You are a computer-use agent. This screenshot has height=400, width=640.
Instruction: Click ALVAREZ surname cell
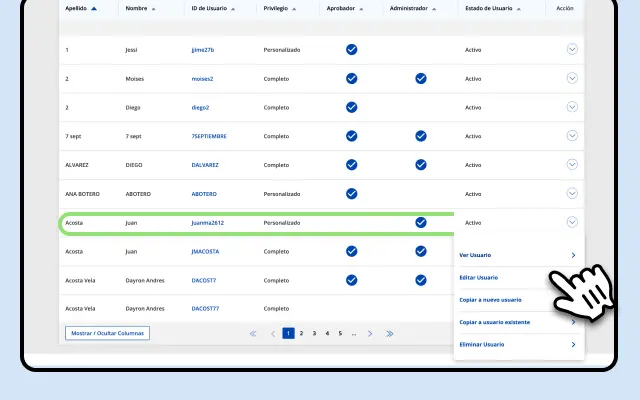coord(77,165)
